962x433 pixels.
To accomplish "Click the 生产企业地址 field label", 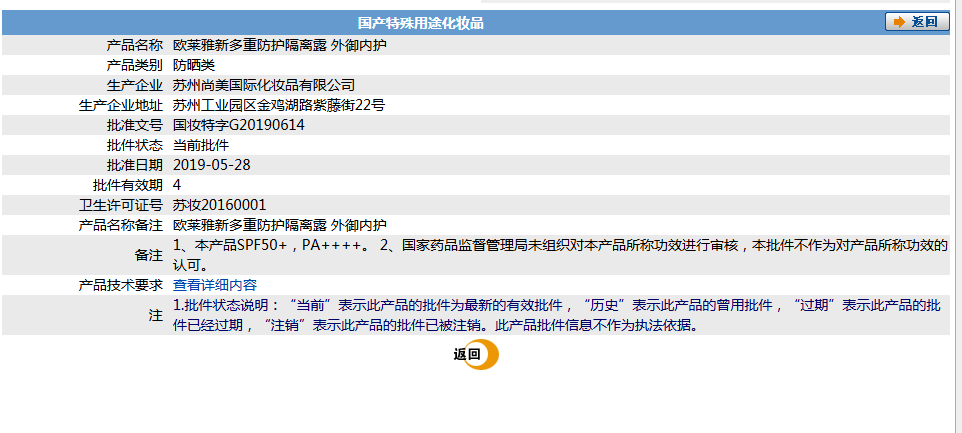I will (121, 105).
